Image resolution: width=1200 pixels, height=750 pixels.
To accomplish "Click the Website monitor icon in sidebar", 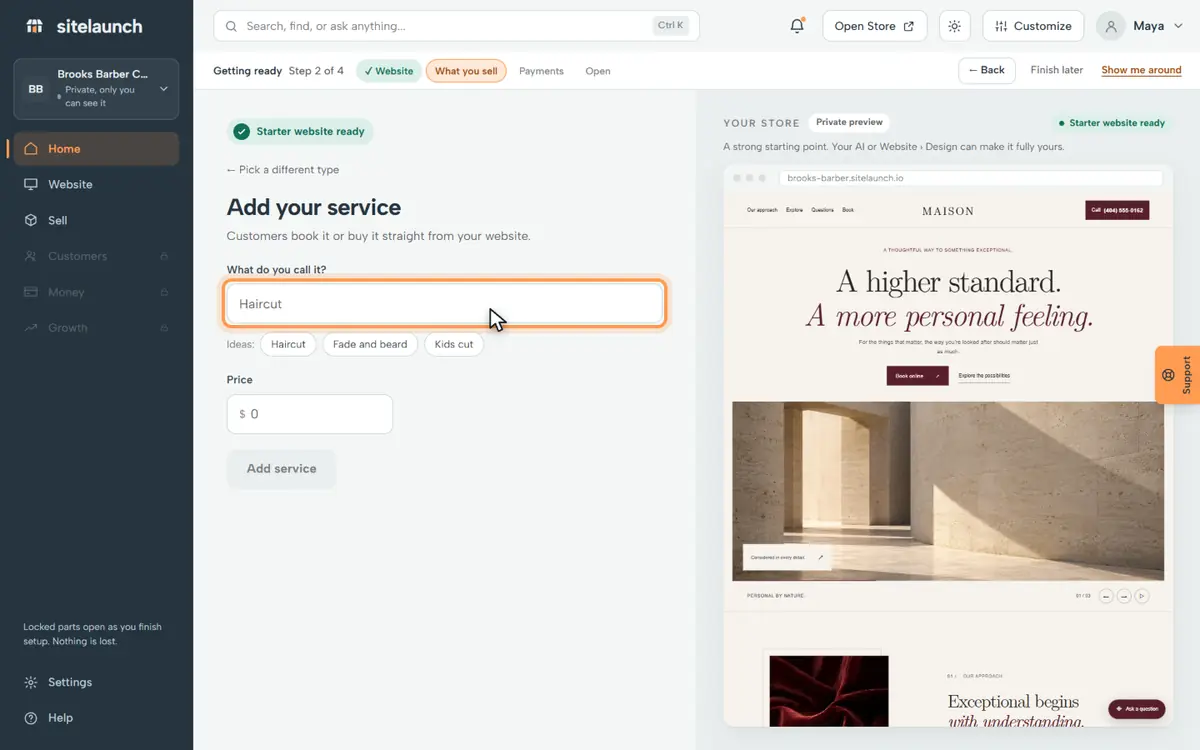I will tap(31, 185).
